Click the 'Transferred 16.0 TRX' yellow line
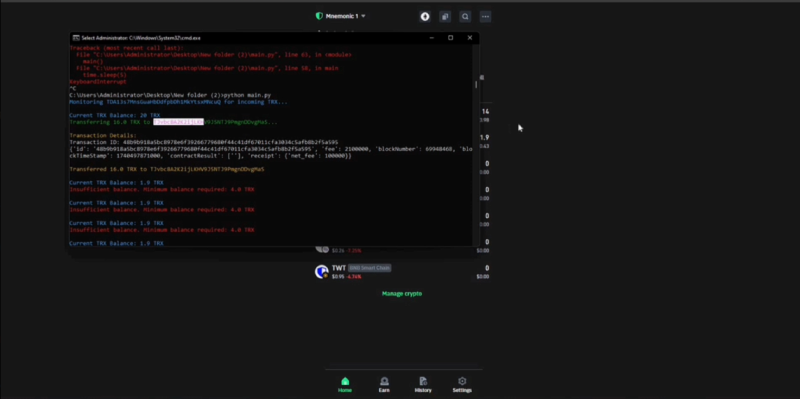The height and width of the screenshot is (399, 800). click(x=167, y=169)
